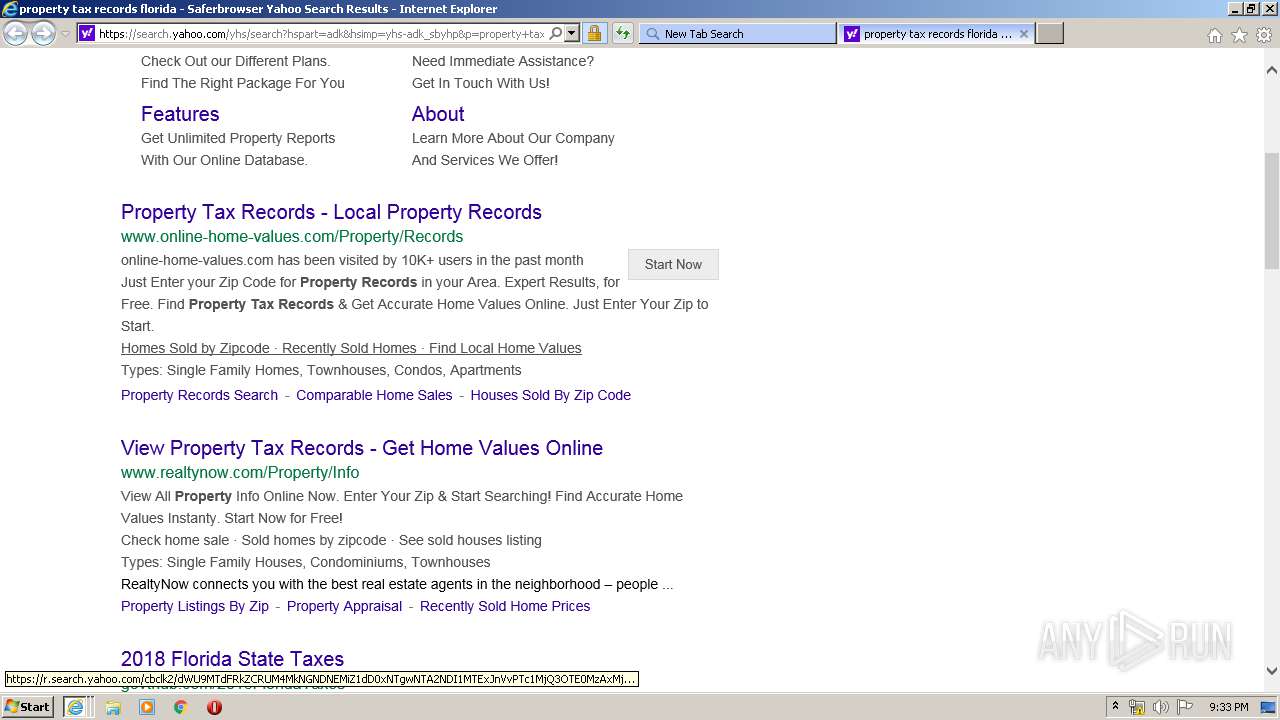Go to the Home page icon
This screenshot has width=1280, height=720.
click(x=1214, y=35)
